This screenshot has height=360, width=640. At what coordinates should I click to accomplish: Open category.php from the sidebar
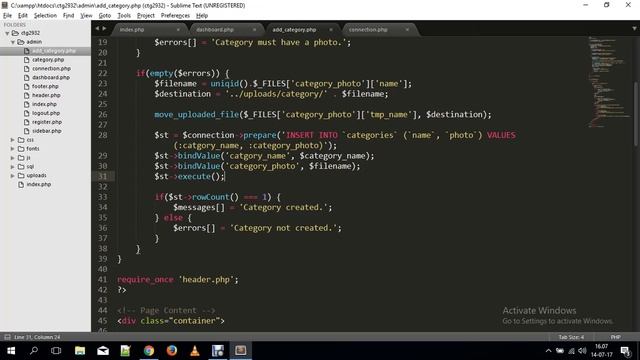coord(48,60)
